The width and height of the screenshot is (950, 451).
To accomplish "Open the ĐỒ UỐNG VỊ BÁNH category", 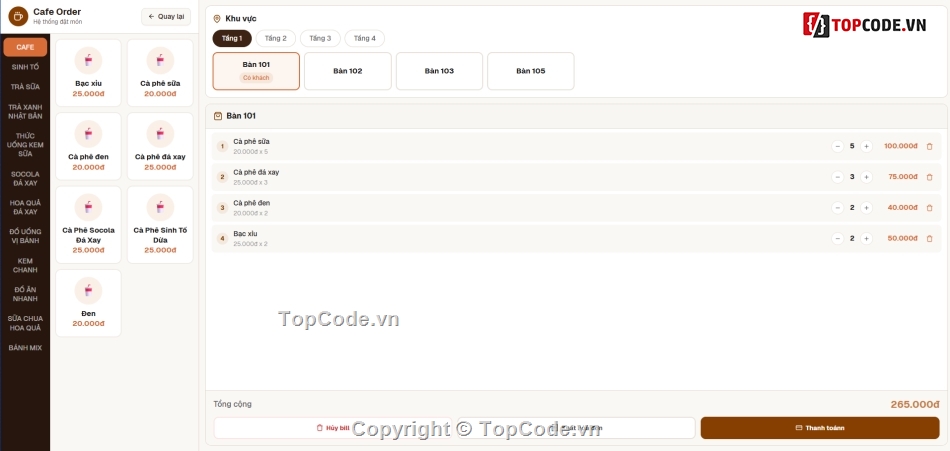I will (x=25, y=236).
